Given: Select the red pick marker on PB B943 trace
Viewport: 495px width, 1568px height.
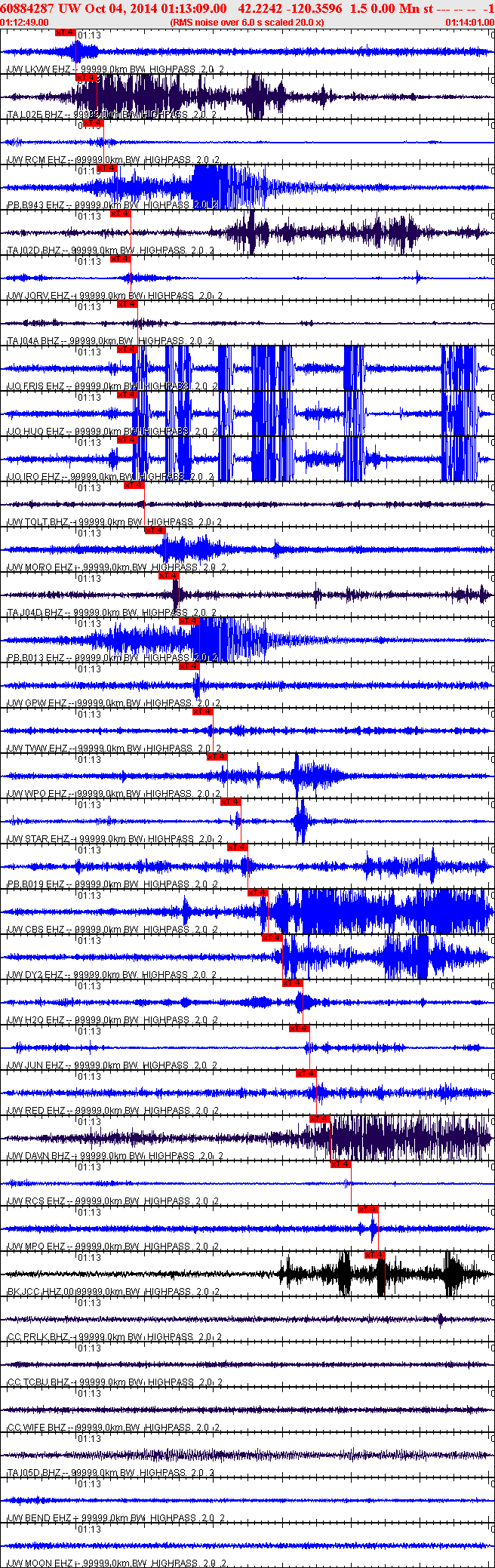Looking at the screenshot, I should 107,168.
